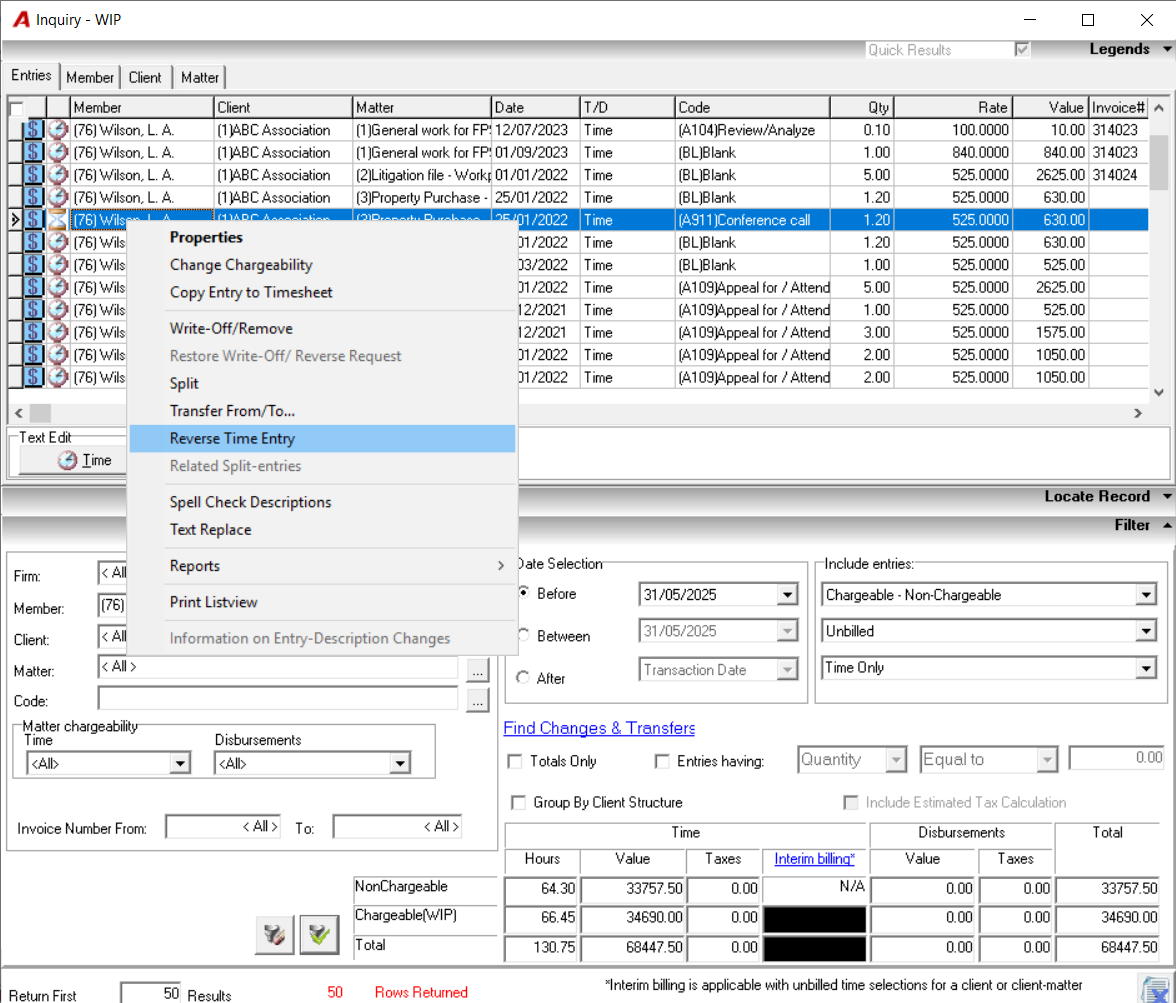
Task: Check Group By Client Structure
Action: 518,803
